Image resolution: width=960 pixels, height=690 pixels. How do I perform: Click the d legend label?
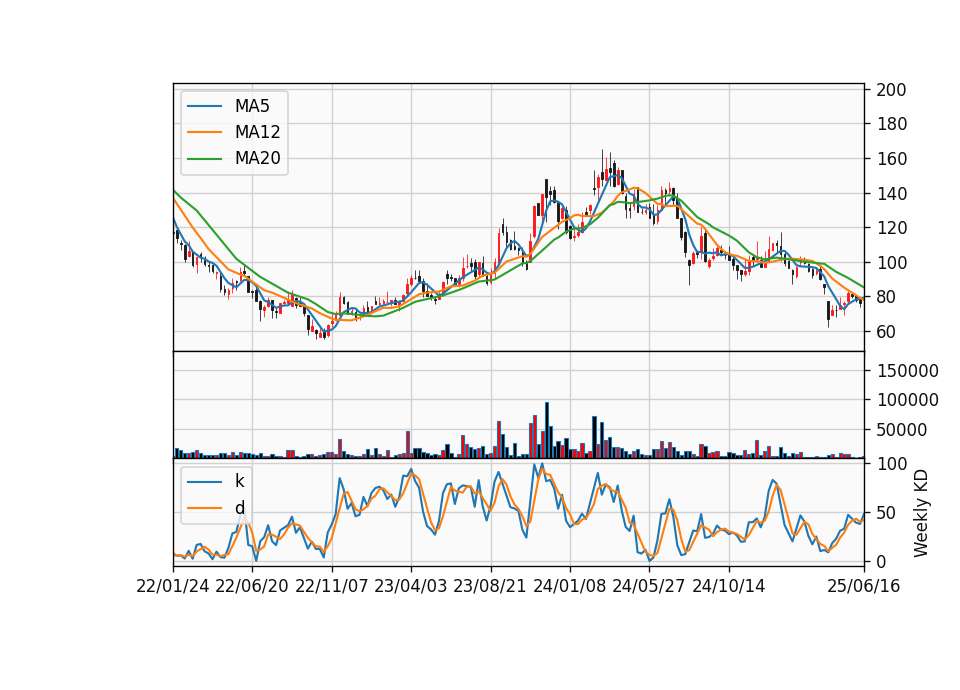click(239, 508)
